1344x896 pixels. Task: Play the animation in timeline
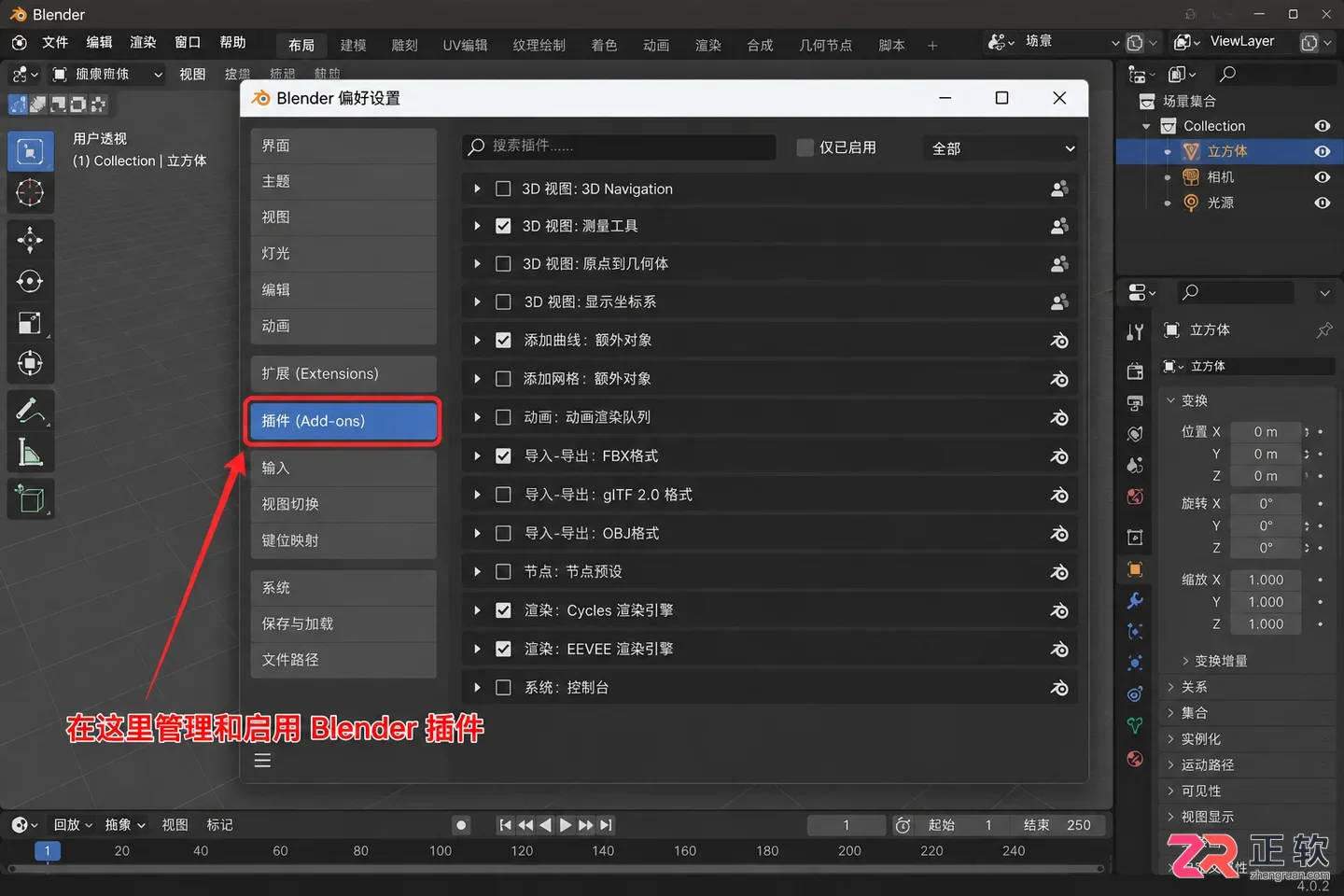click(566, 825)
